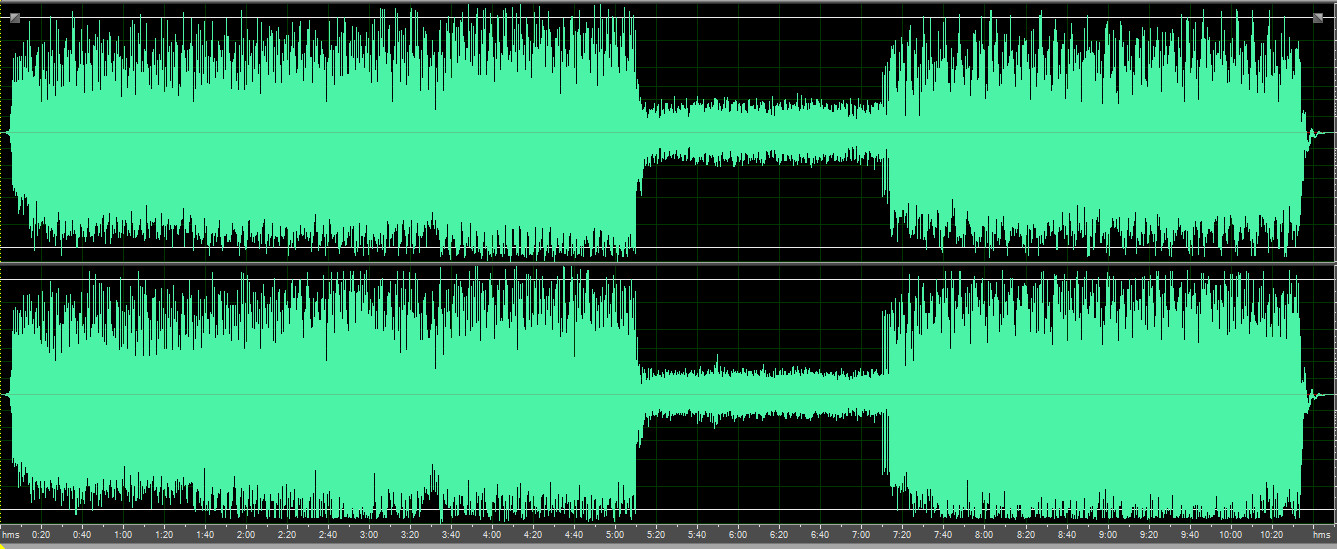Click the 8:00 mark on the time ruler

point(984,535)
